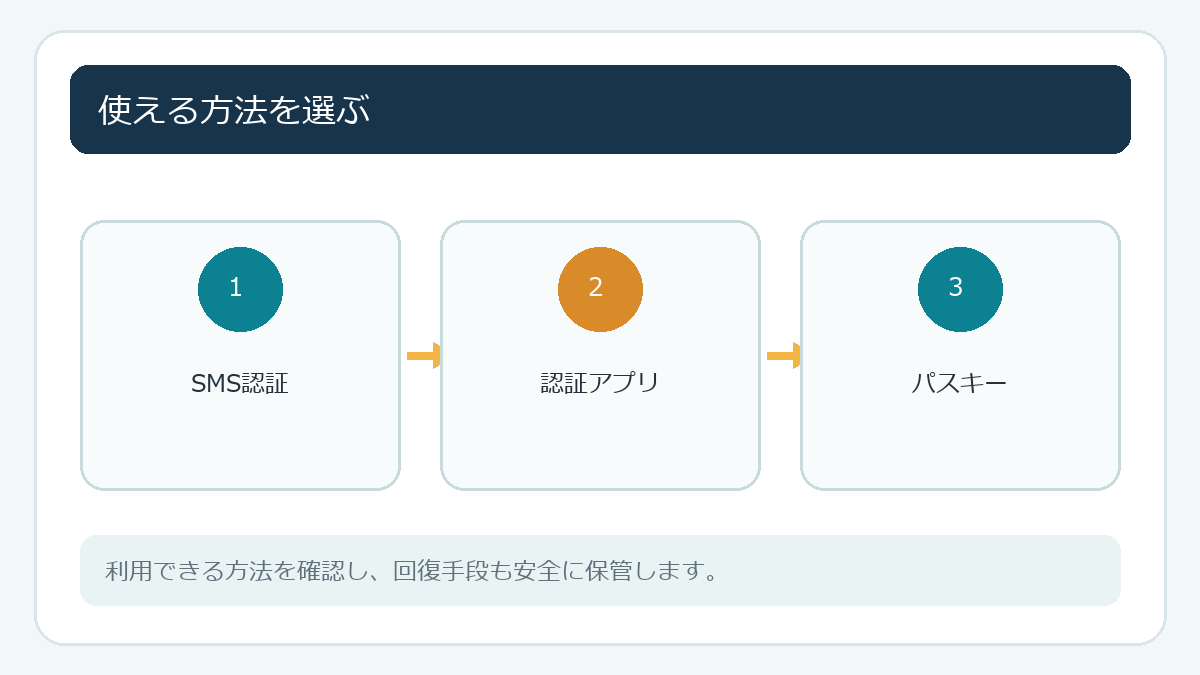Select the パスキー card
Image resolution: width=1200 pixels, height=675 pixels.
click(960, 355)
